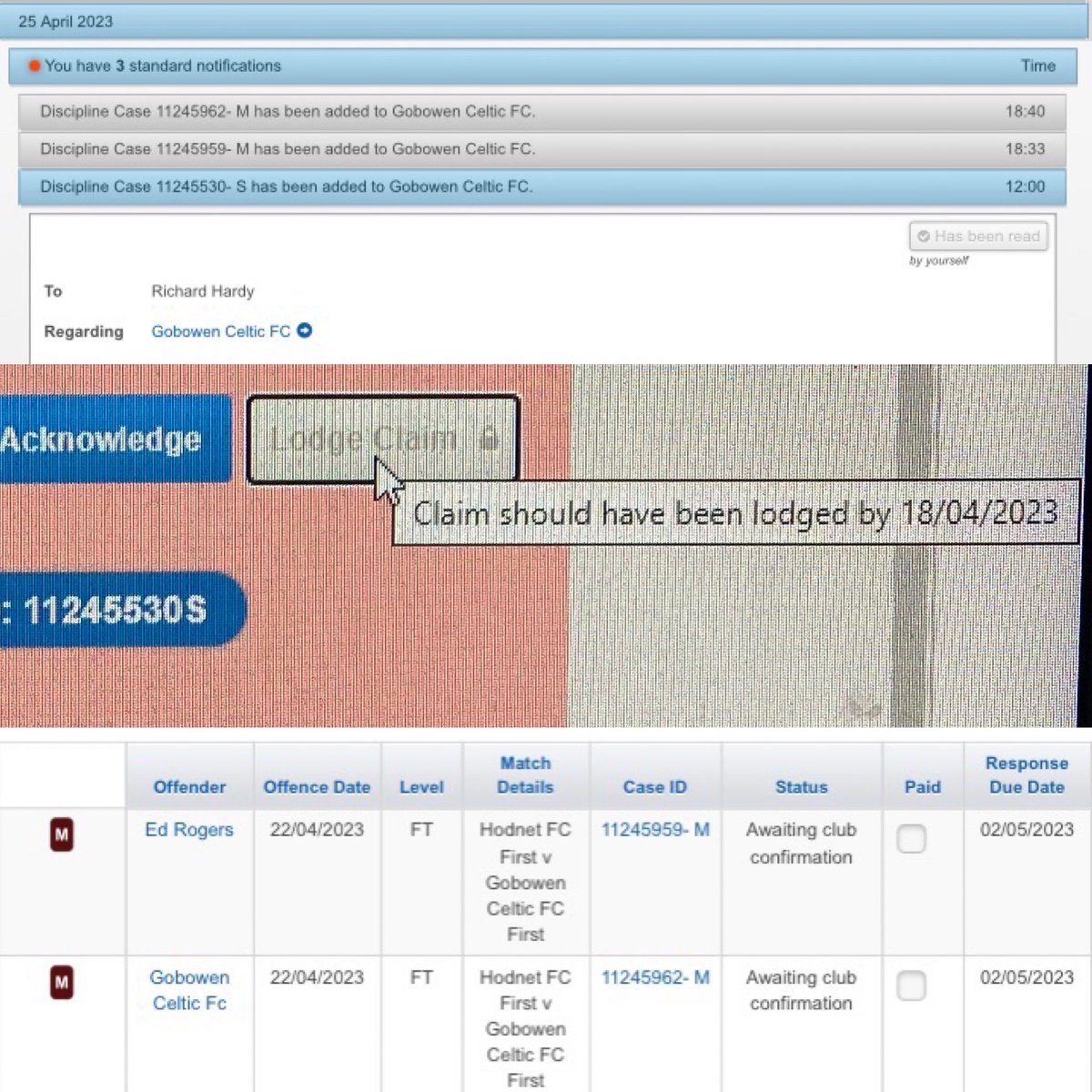Click the padlock icon on Lodge Claim

pyautogui.click(x=489, y=439)
